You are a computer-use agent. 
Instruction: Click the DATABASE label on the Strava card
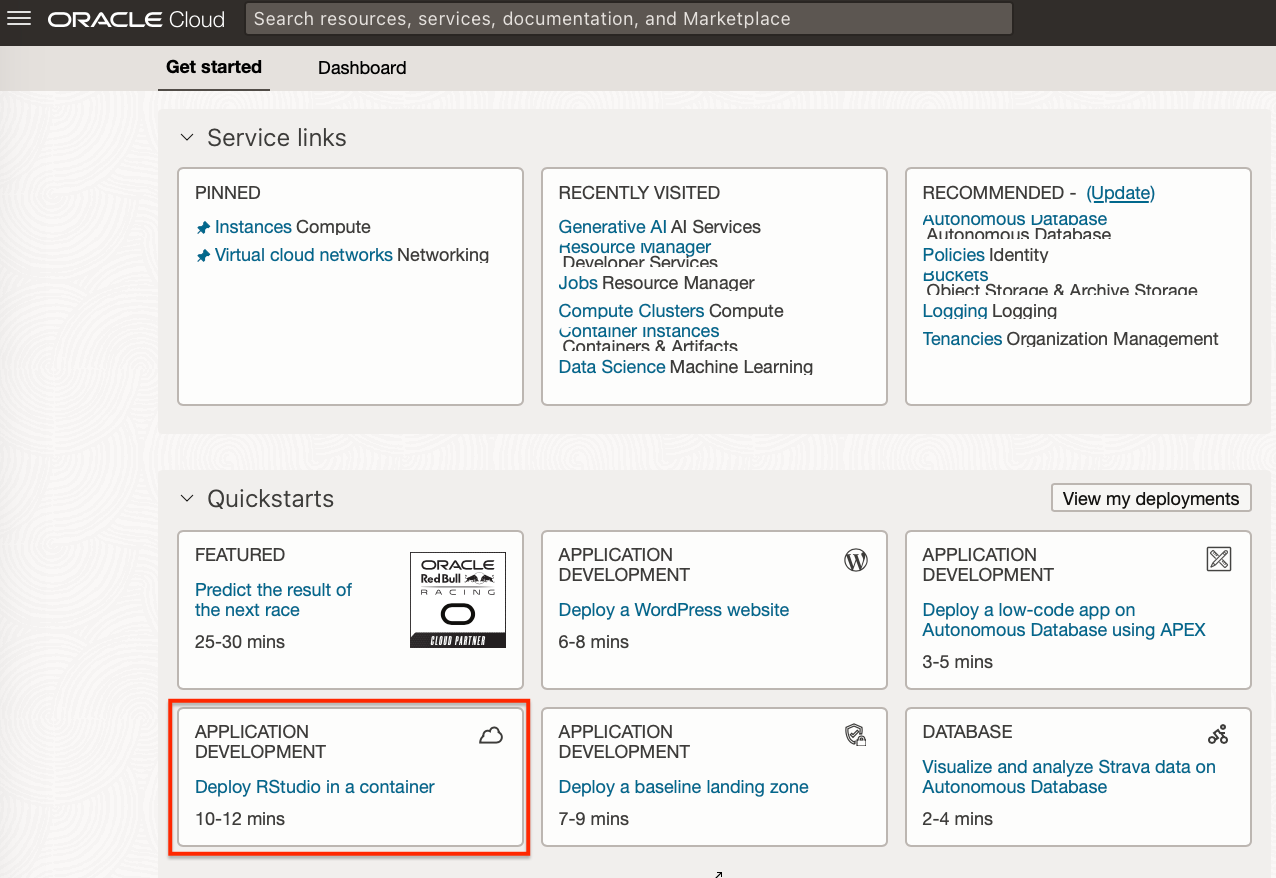coord(967,732)
